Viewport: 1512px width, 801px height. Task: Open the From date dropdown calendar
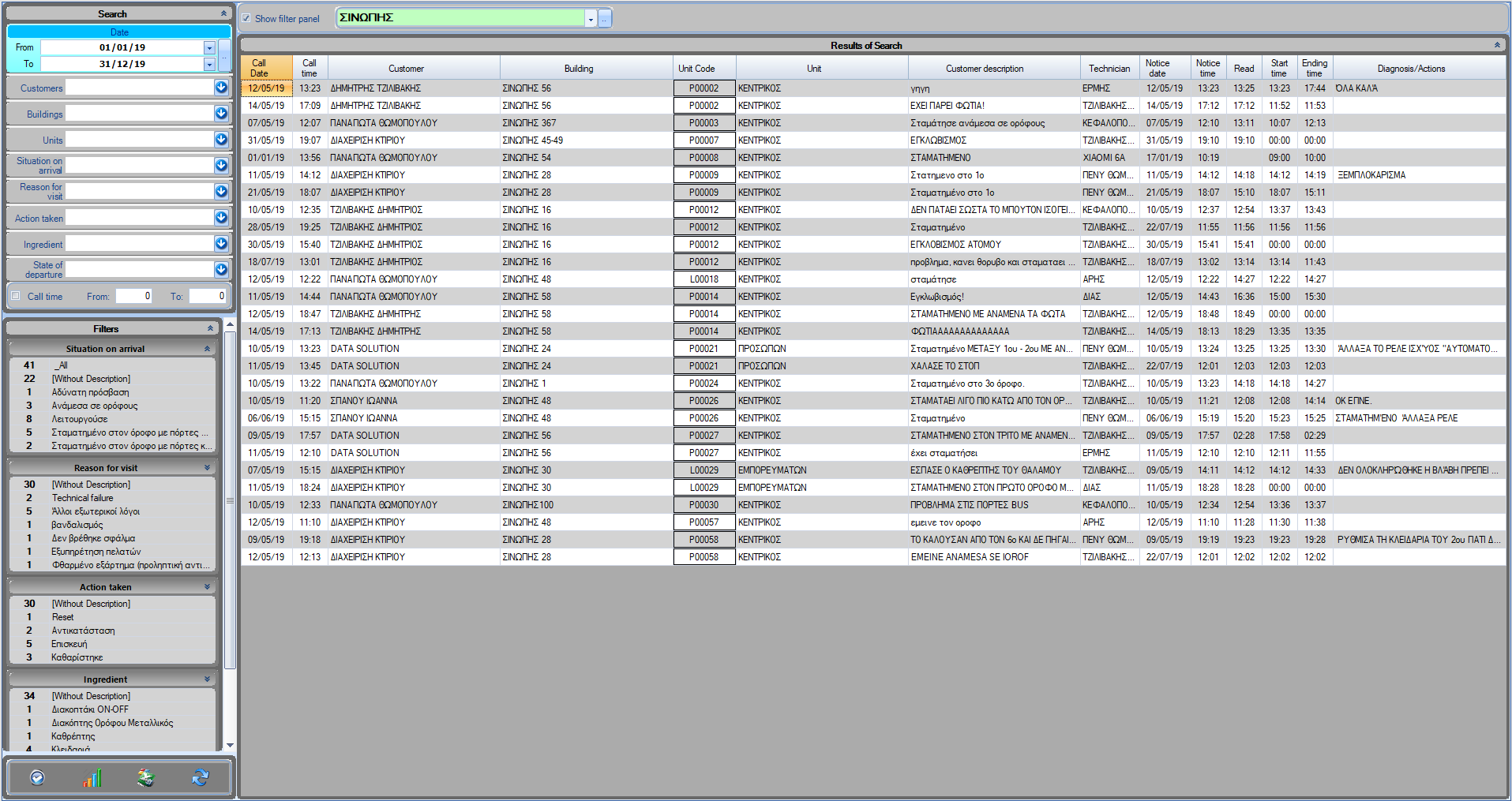tap(209, 47)
